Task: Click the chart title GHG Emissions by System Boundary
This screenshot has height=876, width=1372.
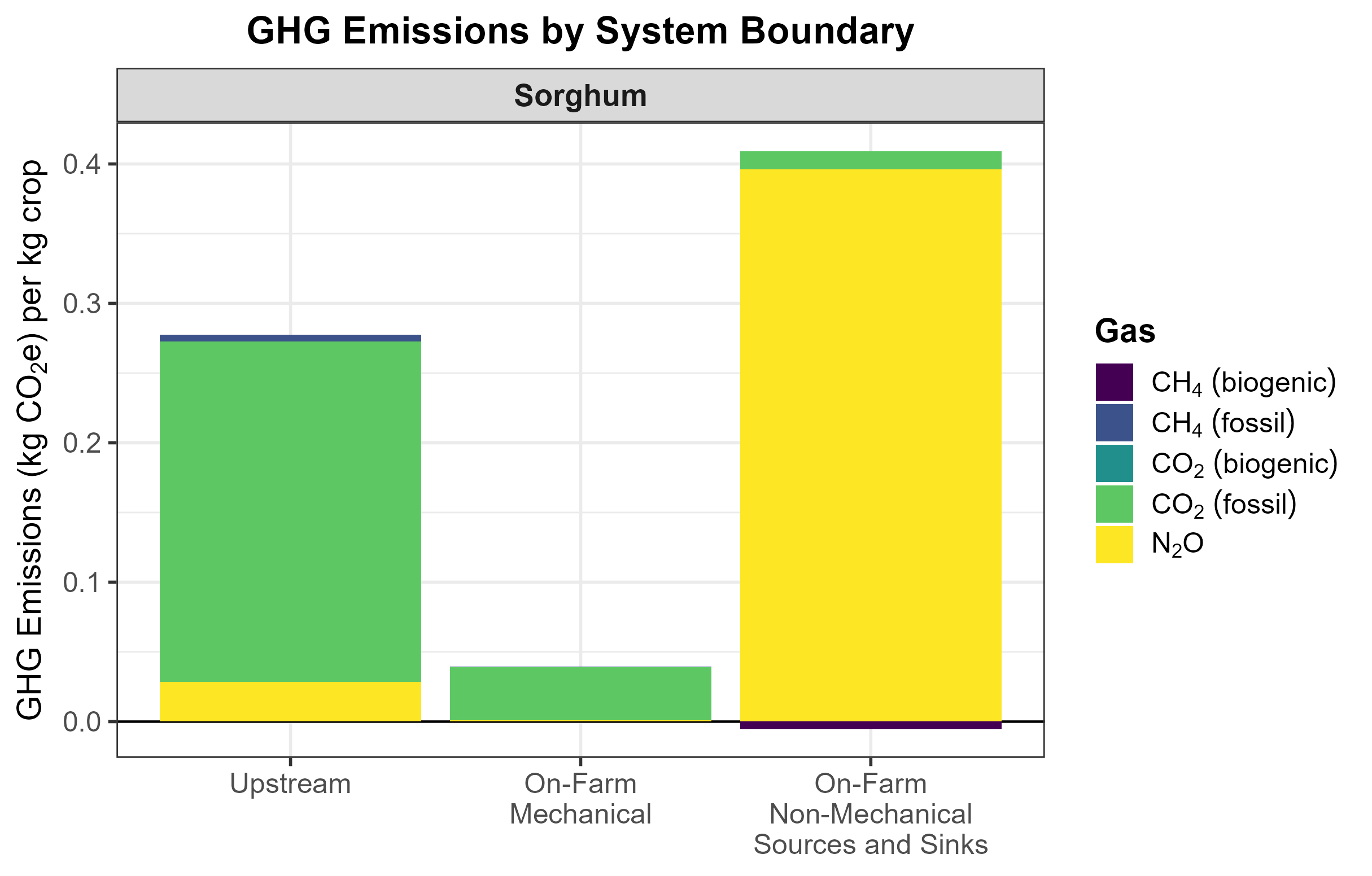Action: pyautogui.click(x=580, y=30)
